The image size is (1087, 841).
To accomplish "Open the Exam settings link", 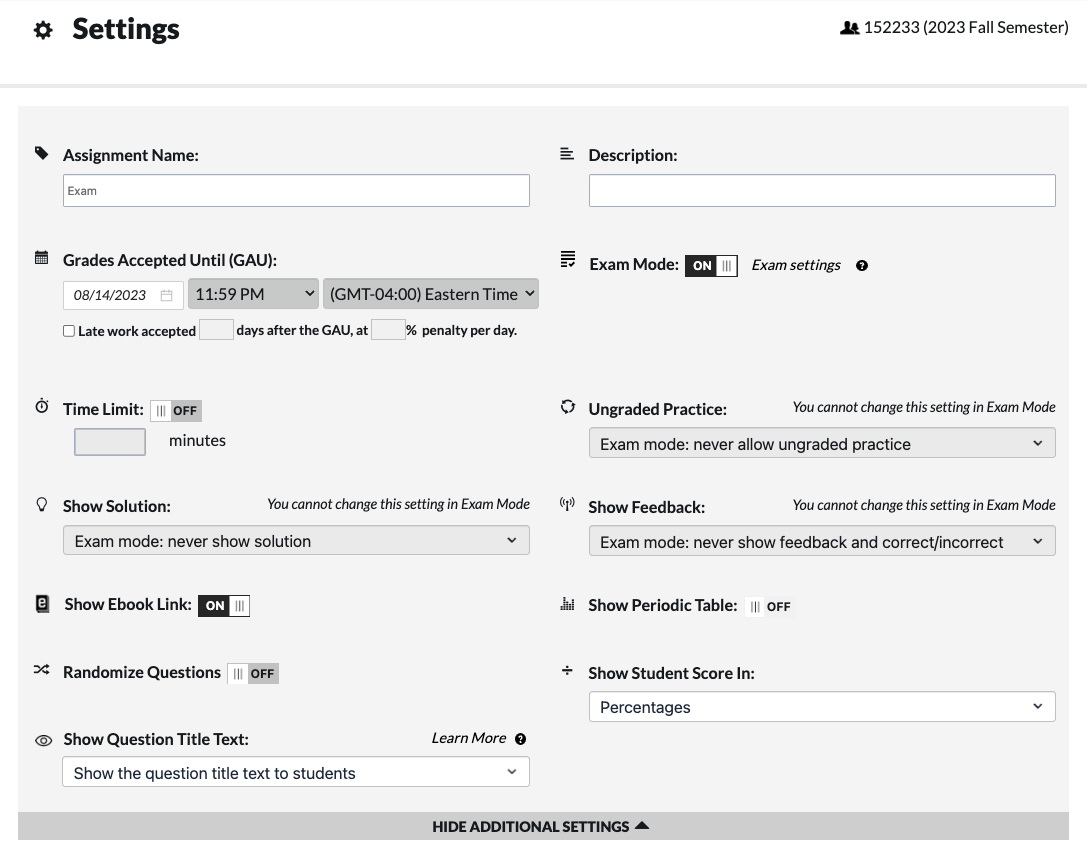I will click(x=796, y=265).
